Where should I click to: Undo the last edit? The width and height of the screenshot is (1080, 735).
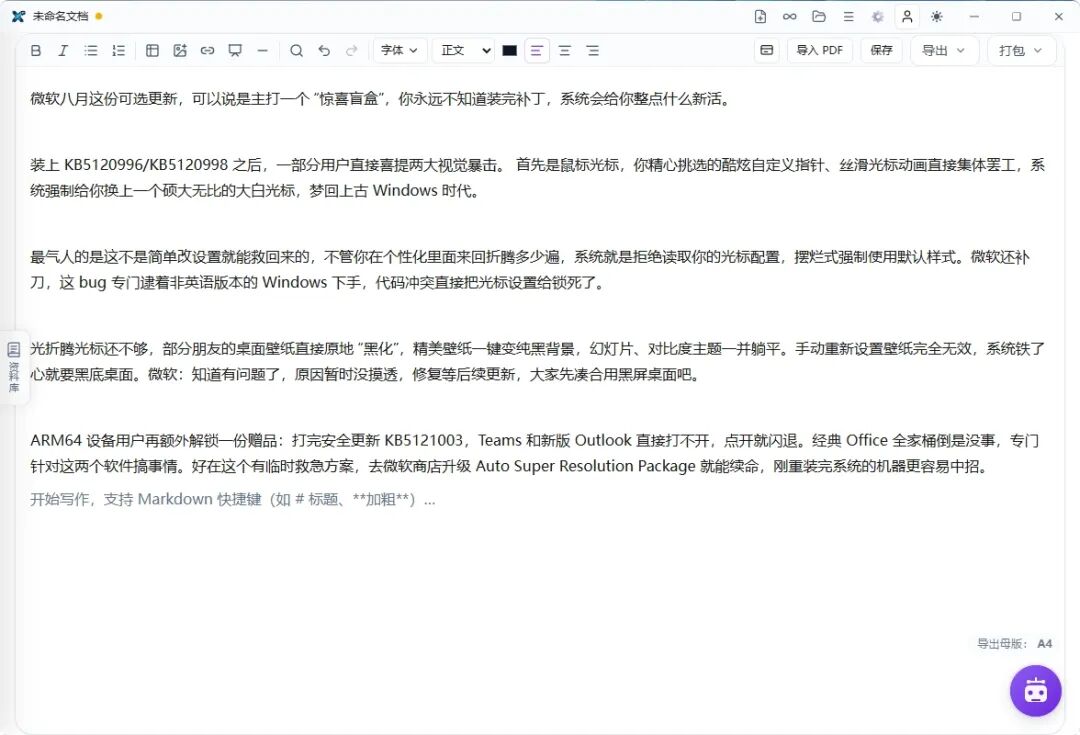pos(324,50)
